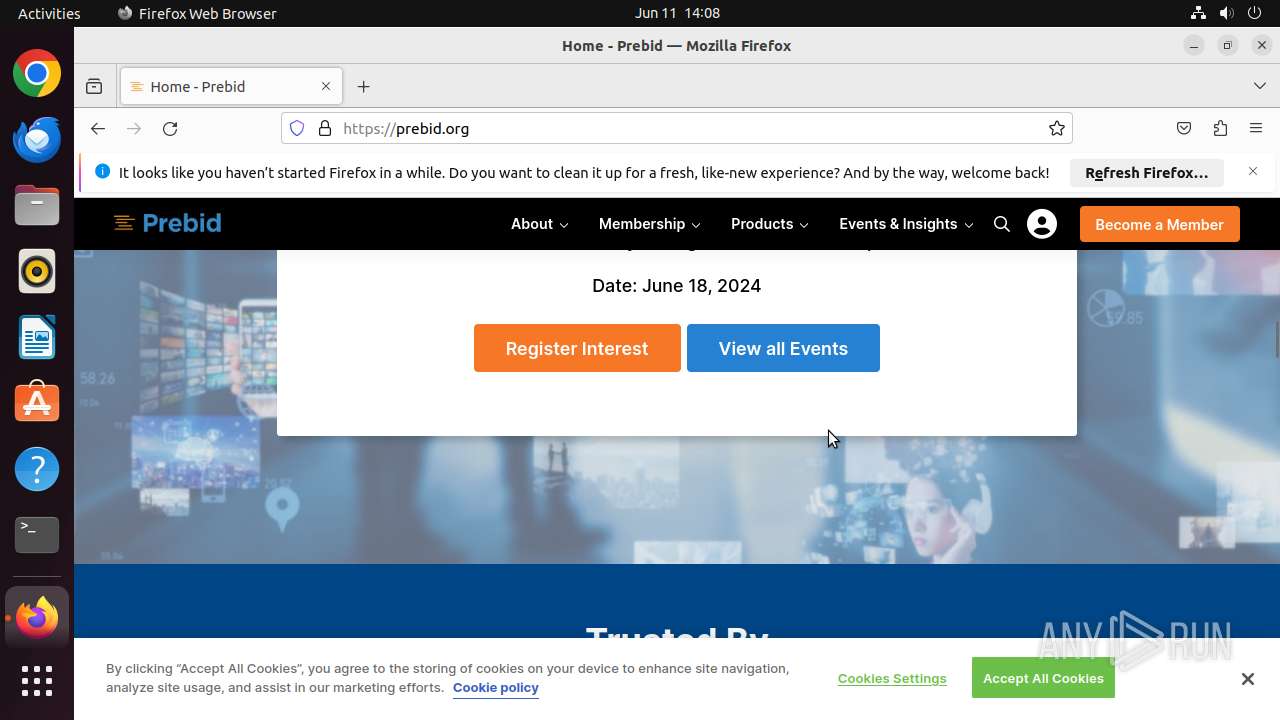View site security padlock info
This screenshot has width=1280, height=720.
coord(325,129)
